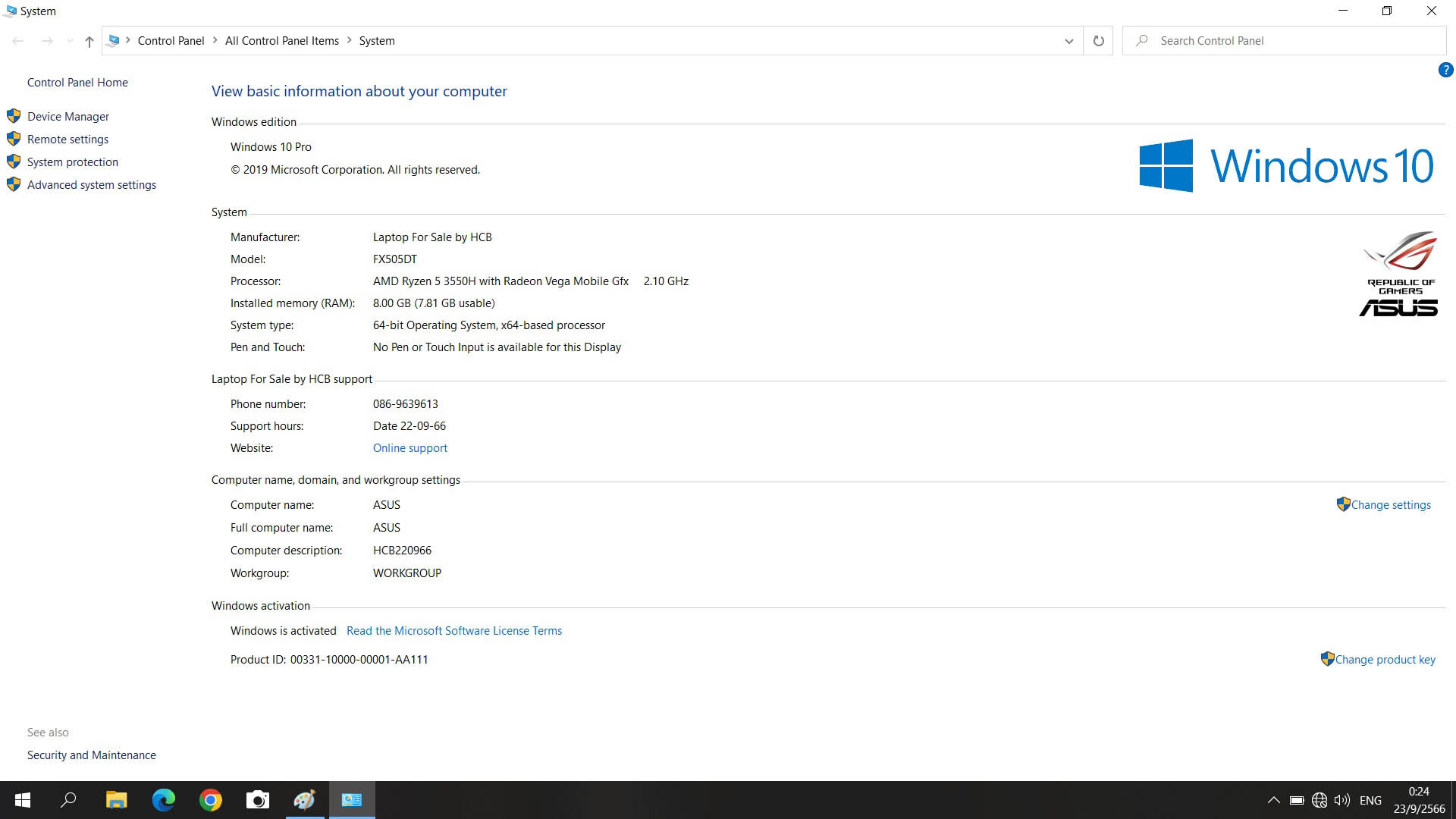Click the System window title icon

[x=10, y=11]
